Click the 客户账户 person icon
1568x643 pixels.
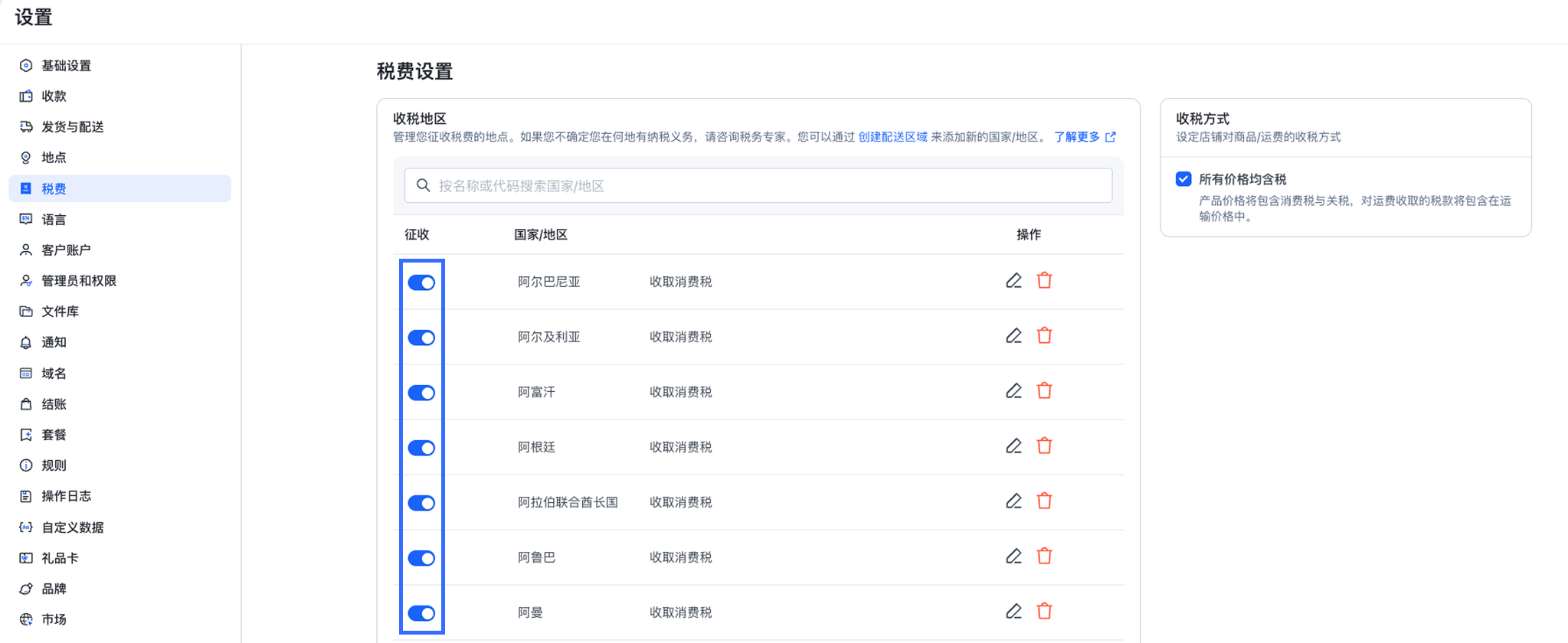click(26, 250)
